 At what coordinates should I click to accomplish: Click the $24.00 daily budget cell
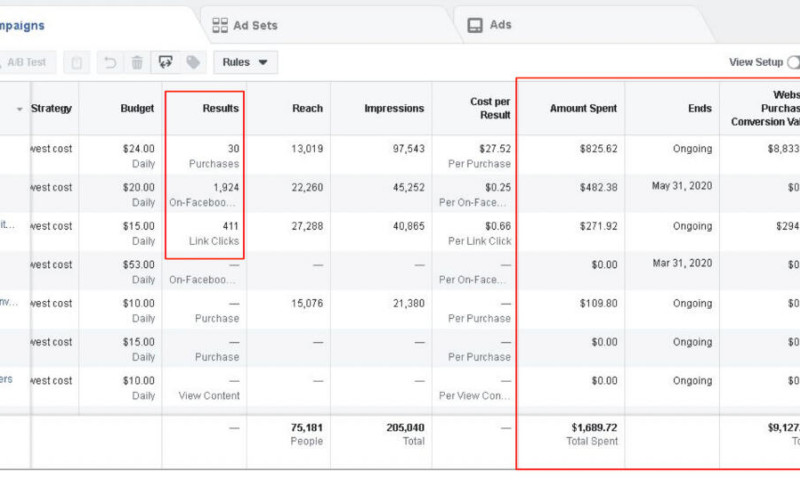pyautogui.click(x=137, y=149)
